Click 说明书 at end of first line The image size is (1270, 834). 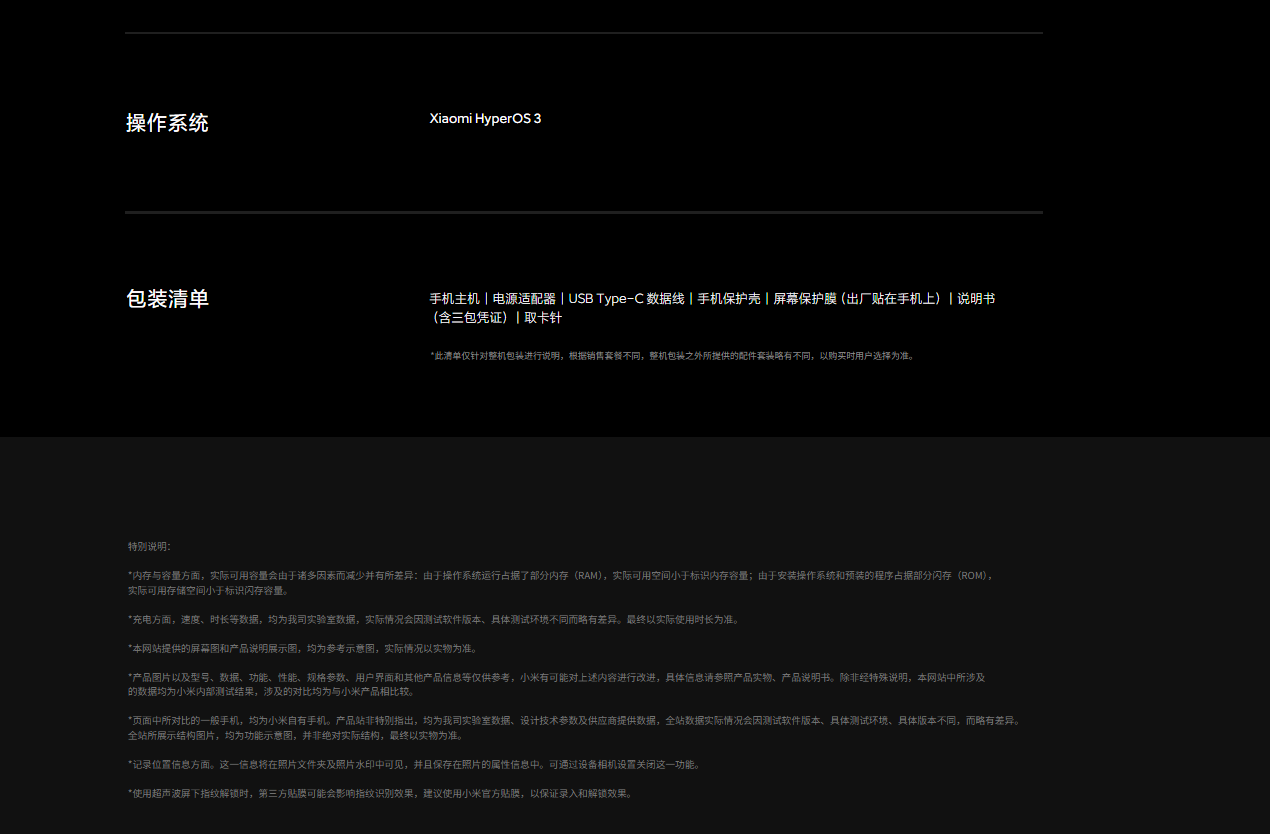(976, 299)
